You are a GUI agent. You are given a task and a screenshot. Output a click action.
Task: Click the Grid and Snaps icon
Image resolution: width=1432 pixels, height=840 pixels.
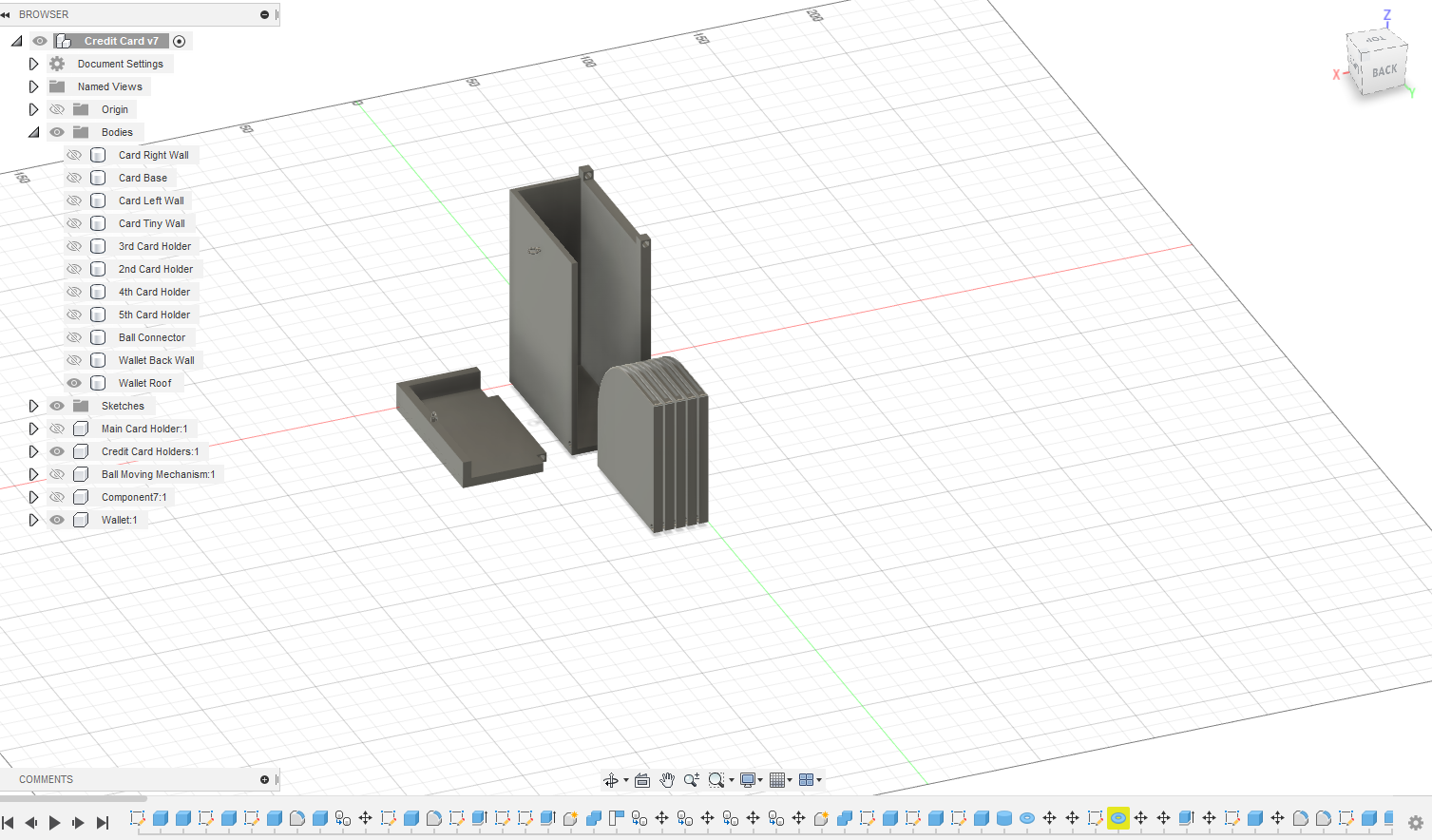pos(777,780)
